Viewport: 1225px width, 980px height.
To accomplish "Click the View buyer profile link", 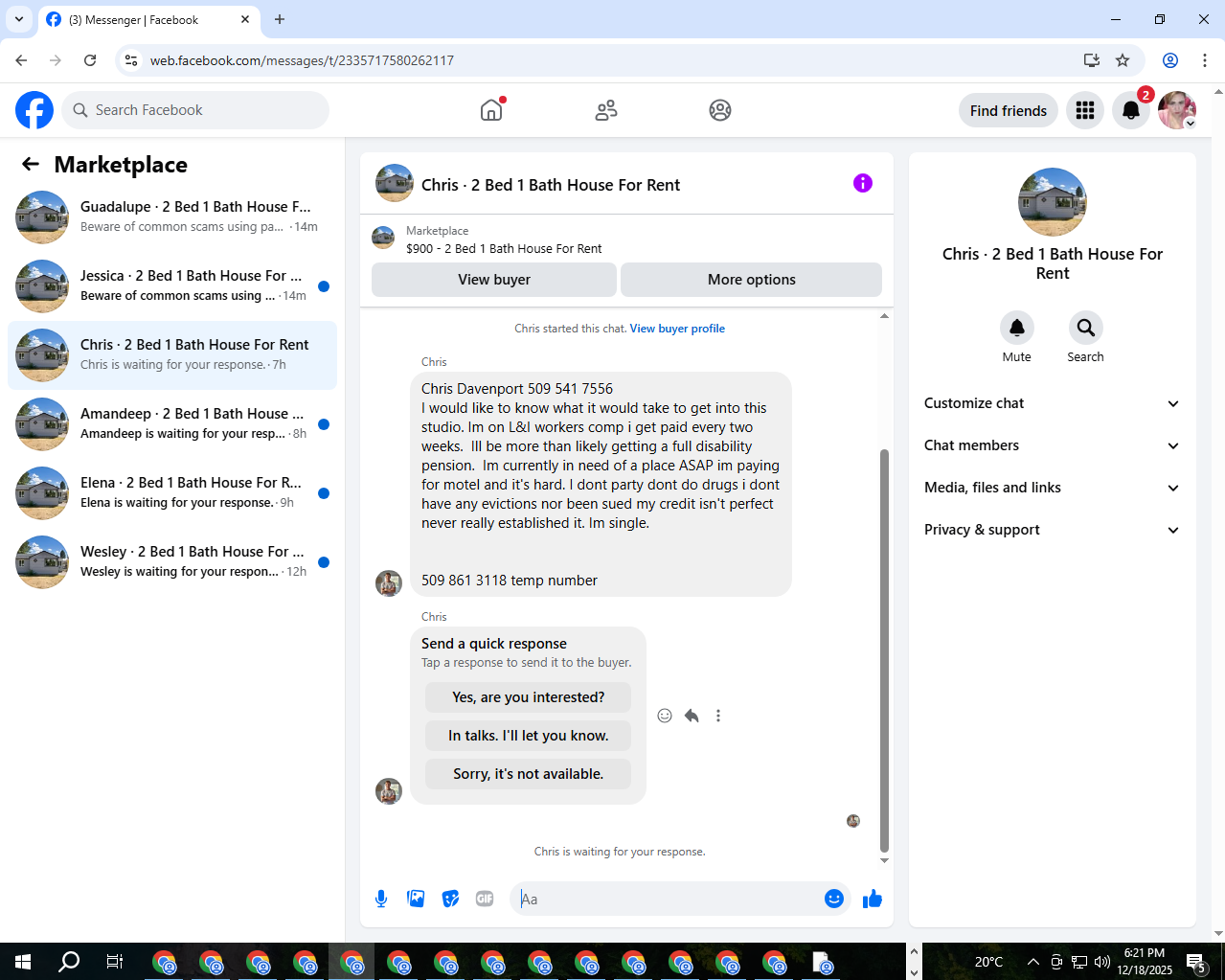I will (x=677, y=329).
